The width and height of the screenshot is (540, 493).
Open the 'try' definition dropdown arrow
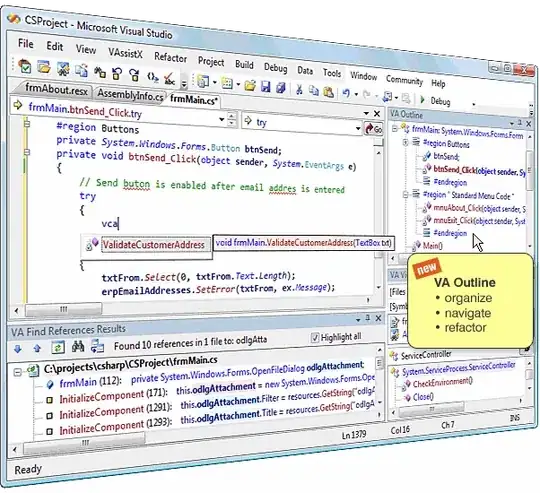358,129
